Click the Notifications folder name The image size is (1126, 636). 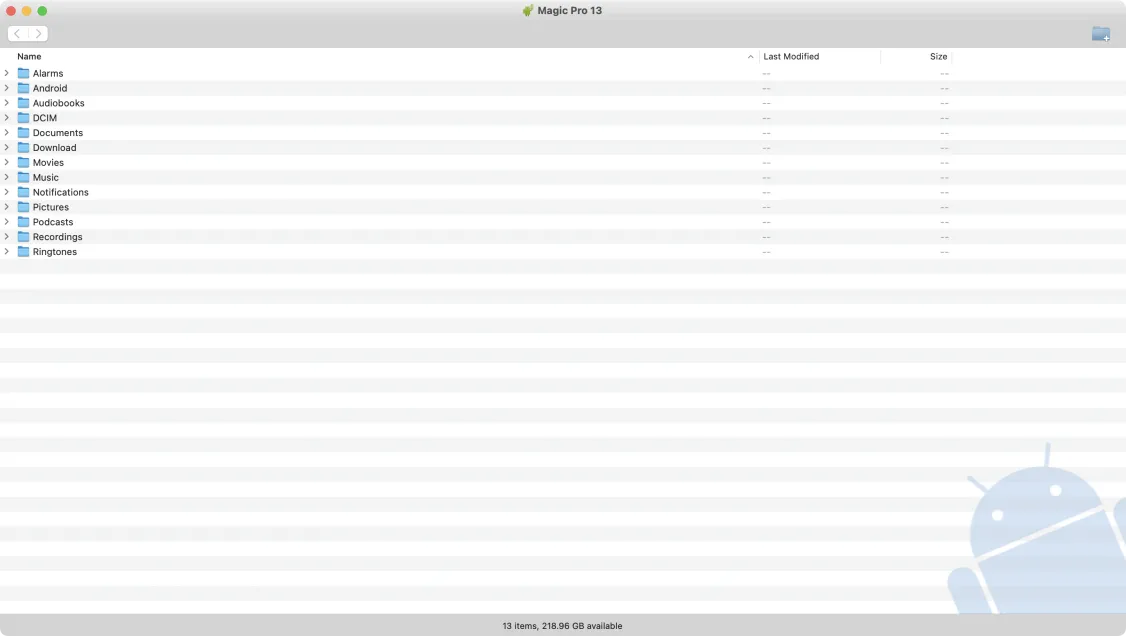(x=61, y=192)
